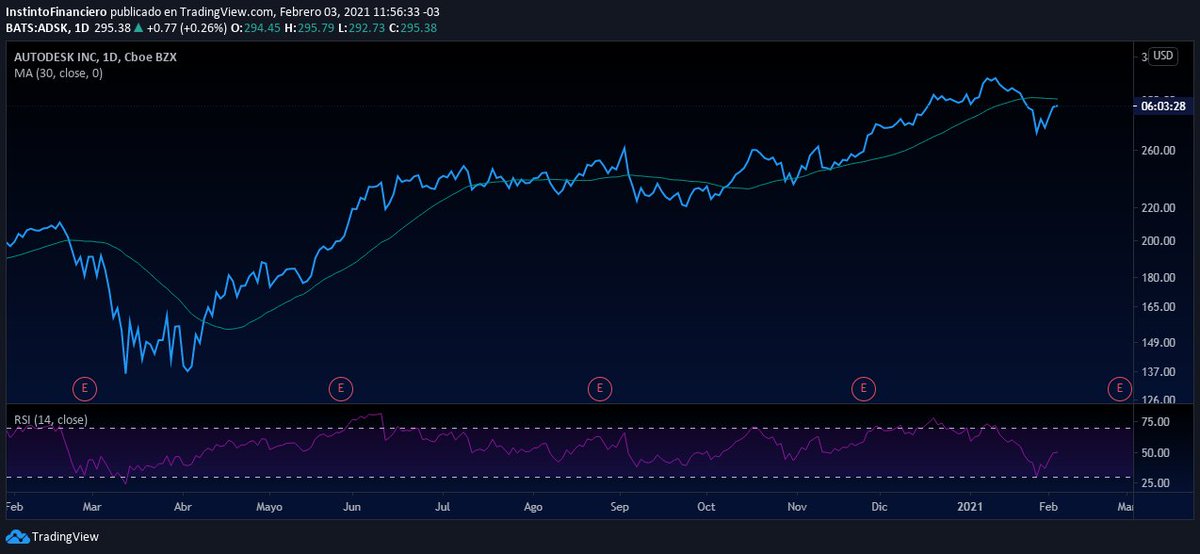Click the TradingView logo icon
Screen dimensions: 1200x554
click(x=16, y=537)
